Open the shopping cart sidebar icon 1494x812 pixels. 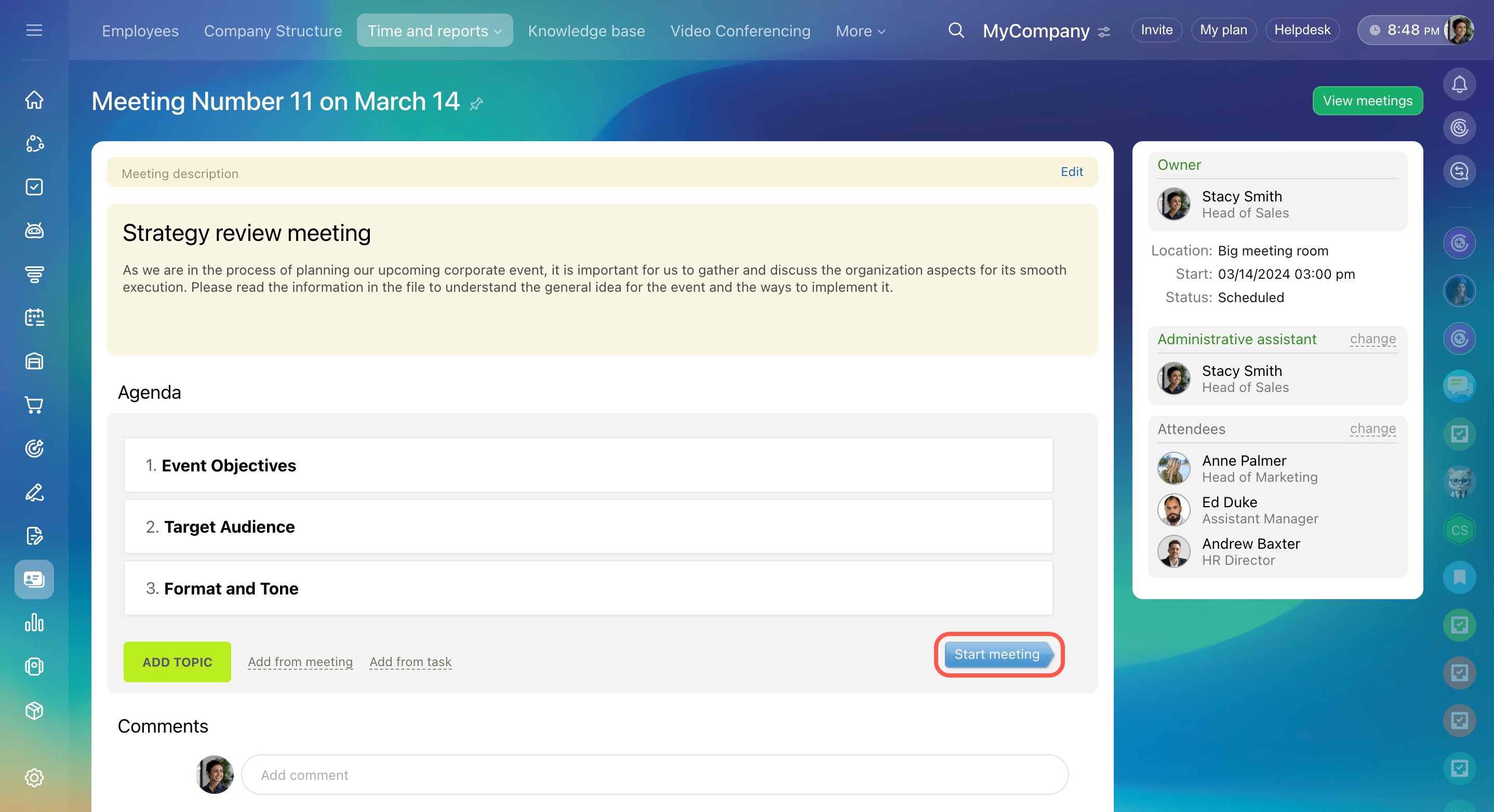point(34,404)
